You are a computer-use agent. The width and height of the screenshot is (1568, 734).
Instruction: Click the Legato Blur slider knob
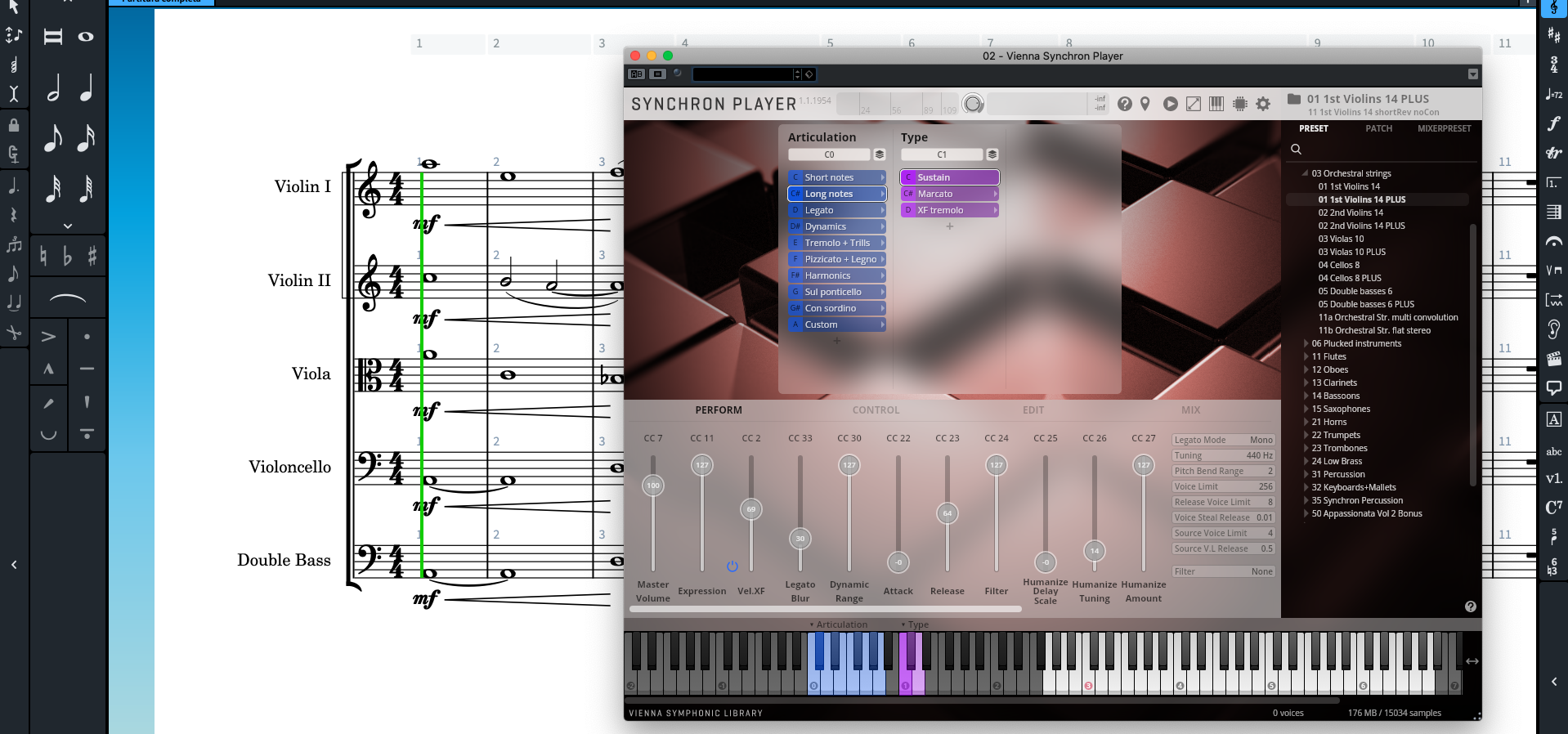[800, 539]
